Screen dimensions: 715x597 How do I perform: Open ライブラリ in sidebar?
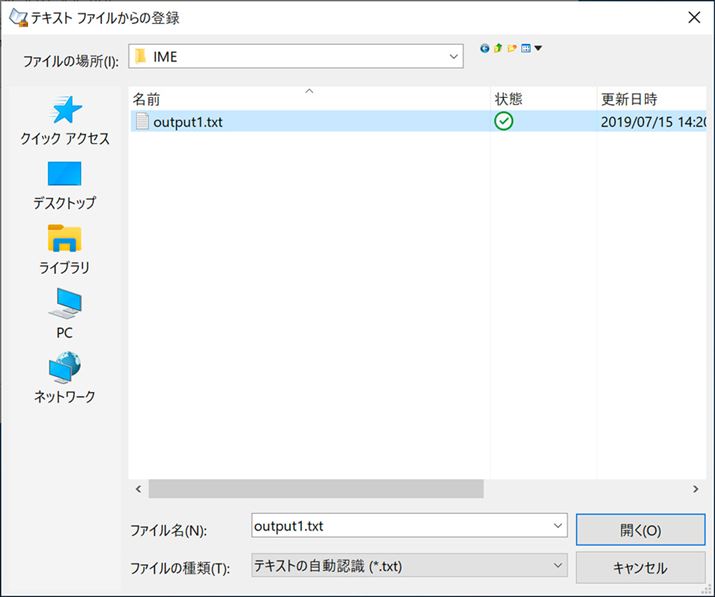pyautogui.click(x=64, y=250)
